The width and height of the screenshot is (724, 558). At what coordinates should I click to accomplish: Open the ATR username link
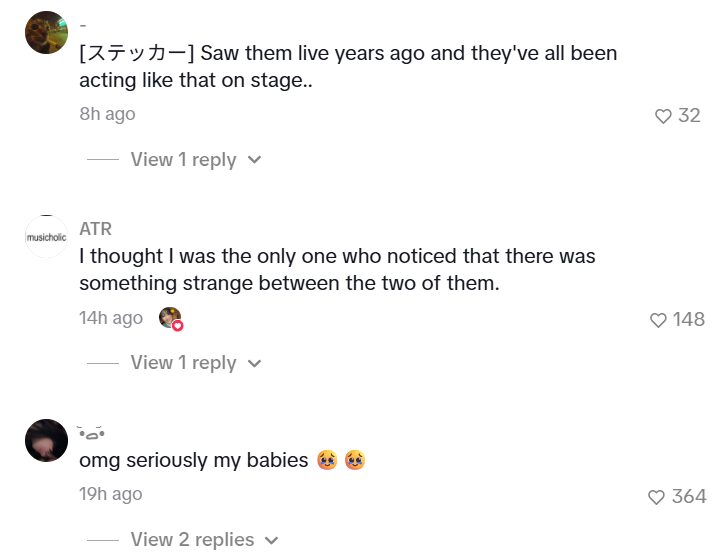pos(96,229)
